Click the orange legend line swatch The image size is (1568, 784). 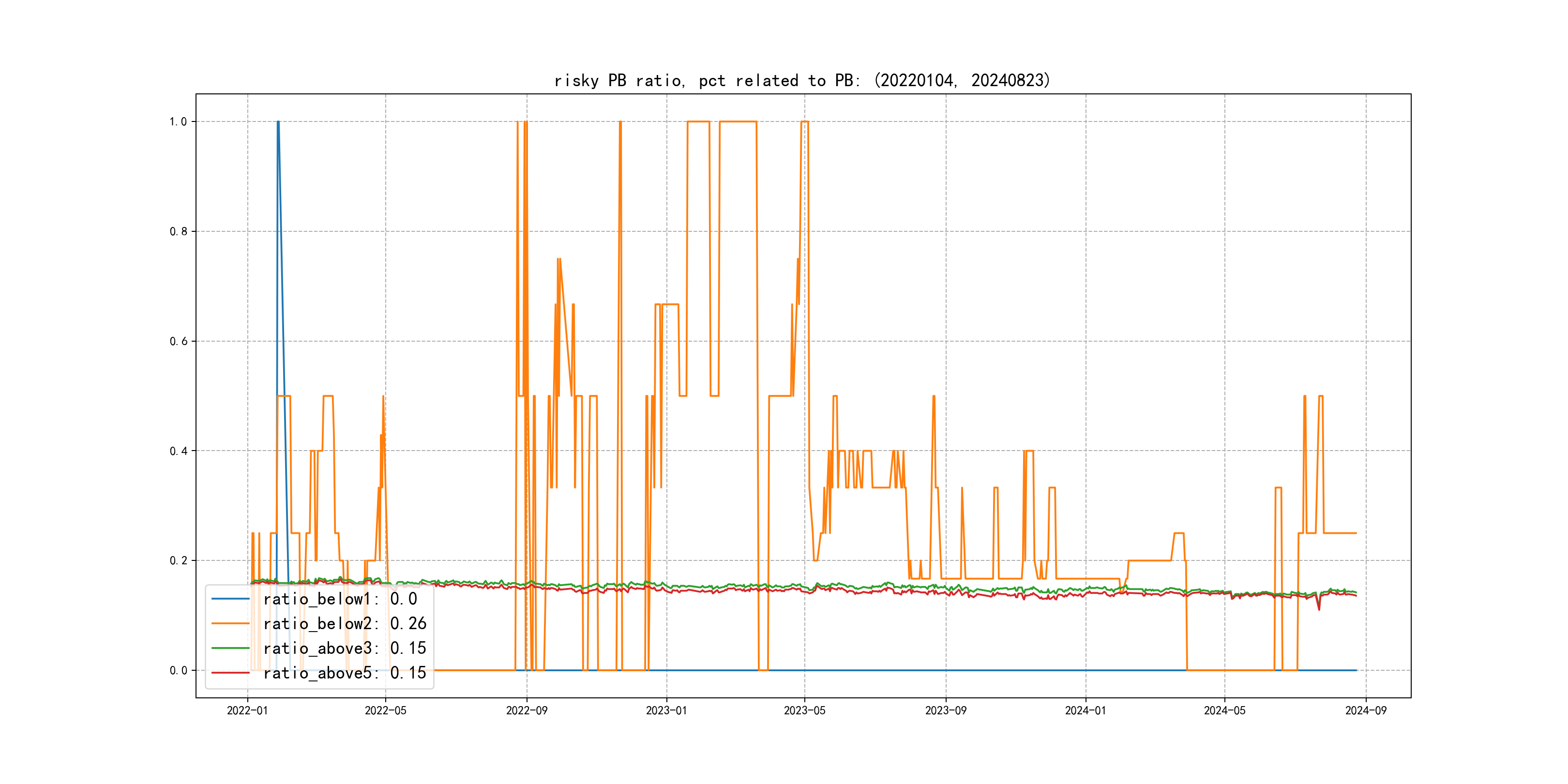tap(230, 623)
